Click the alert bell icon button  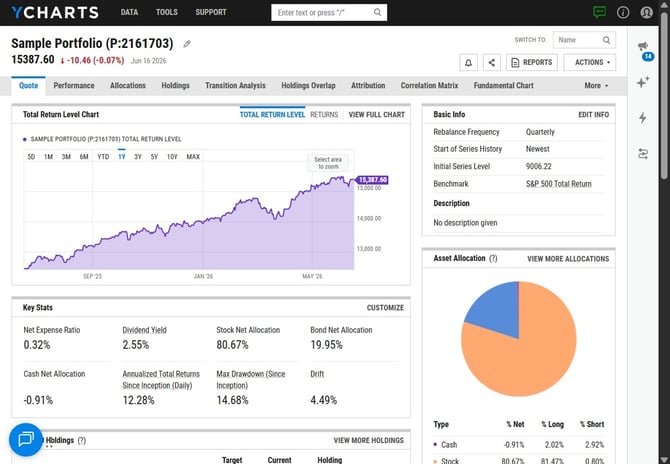pyautogui.click(x=468, y=62)
